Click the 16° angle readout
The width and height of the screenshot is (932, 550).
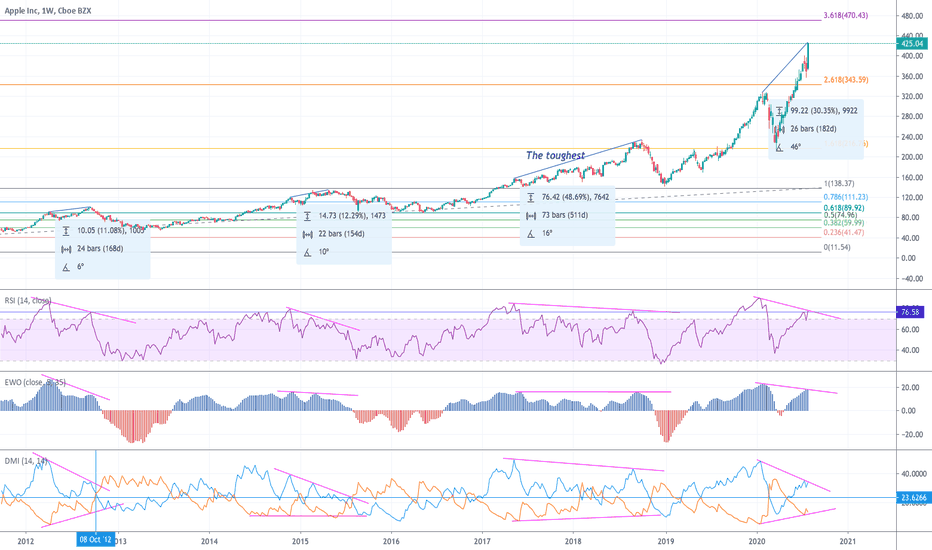pyautogui.click(x=547, y=233)
